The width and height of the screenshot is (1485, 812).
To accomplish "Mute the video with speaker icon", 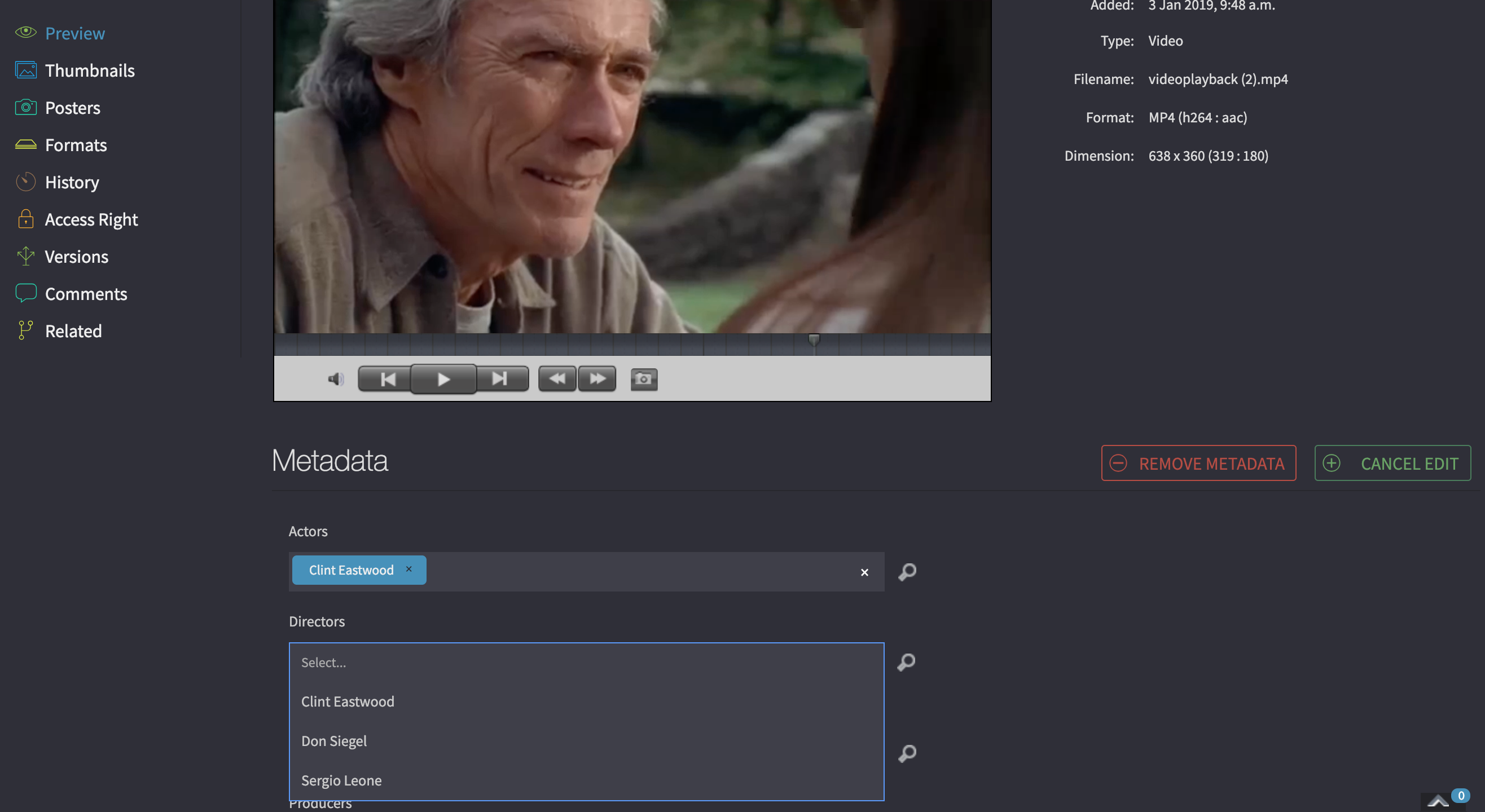I will pyautogui.click(x=336, y=378).
